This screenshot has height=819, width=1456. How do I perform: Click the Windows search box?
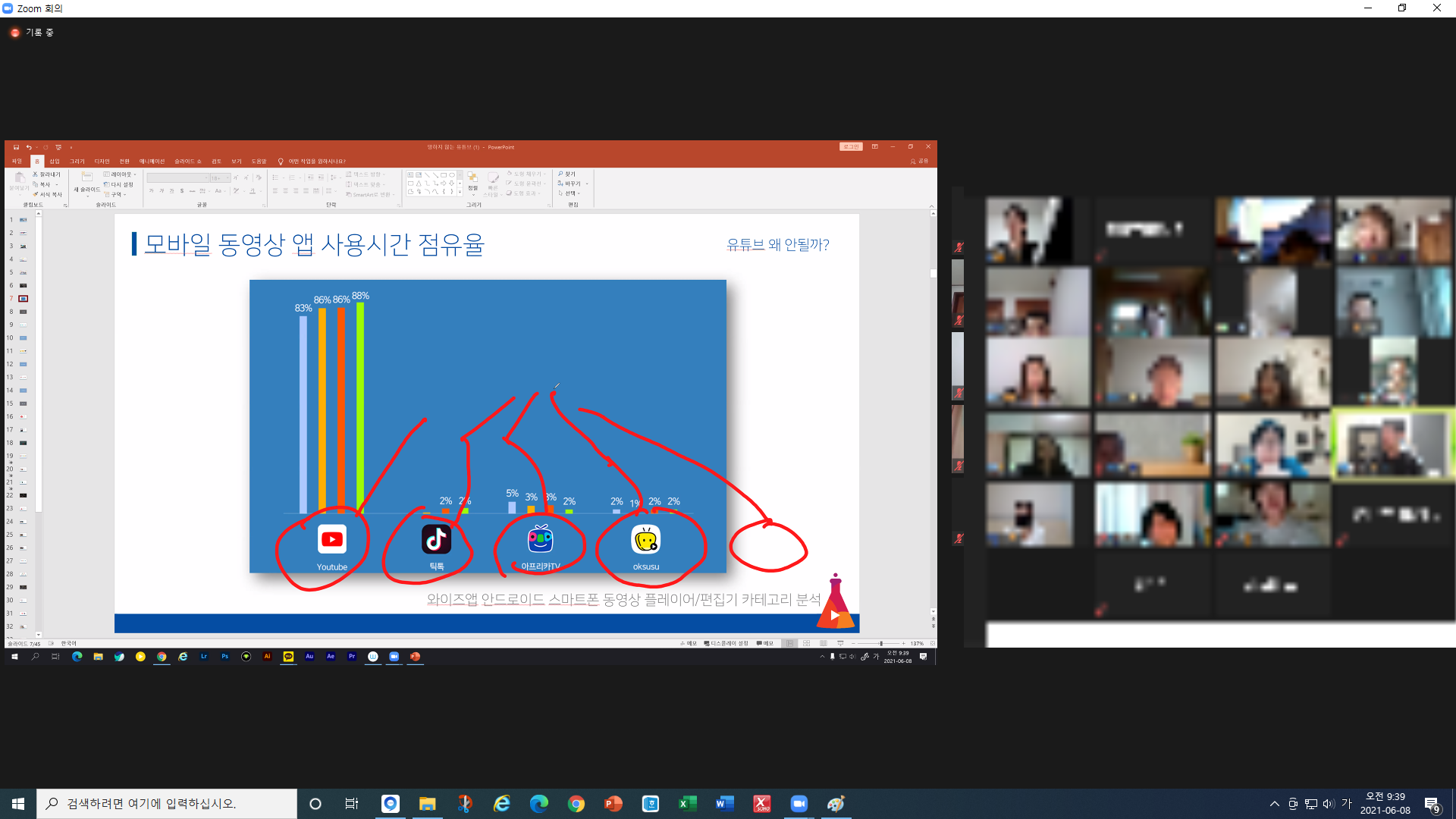coord(167,804)
